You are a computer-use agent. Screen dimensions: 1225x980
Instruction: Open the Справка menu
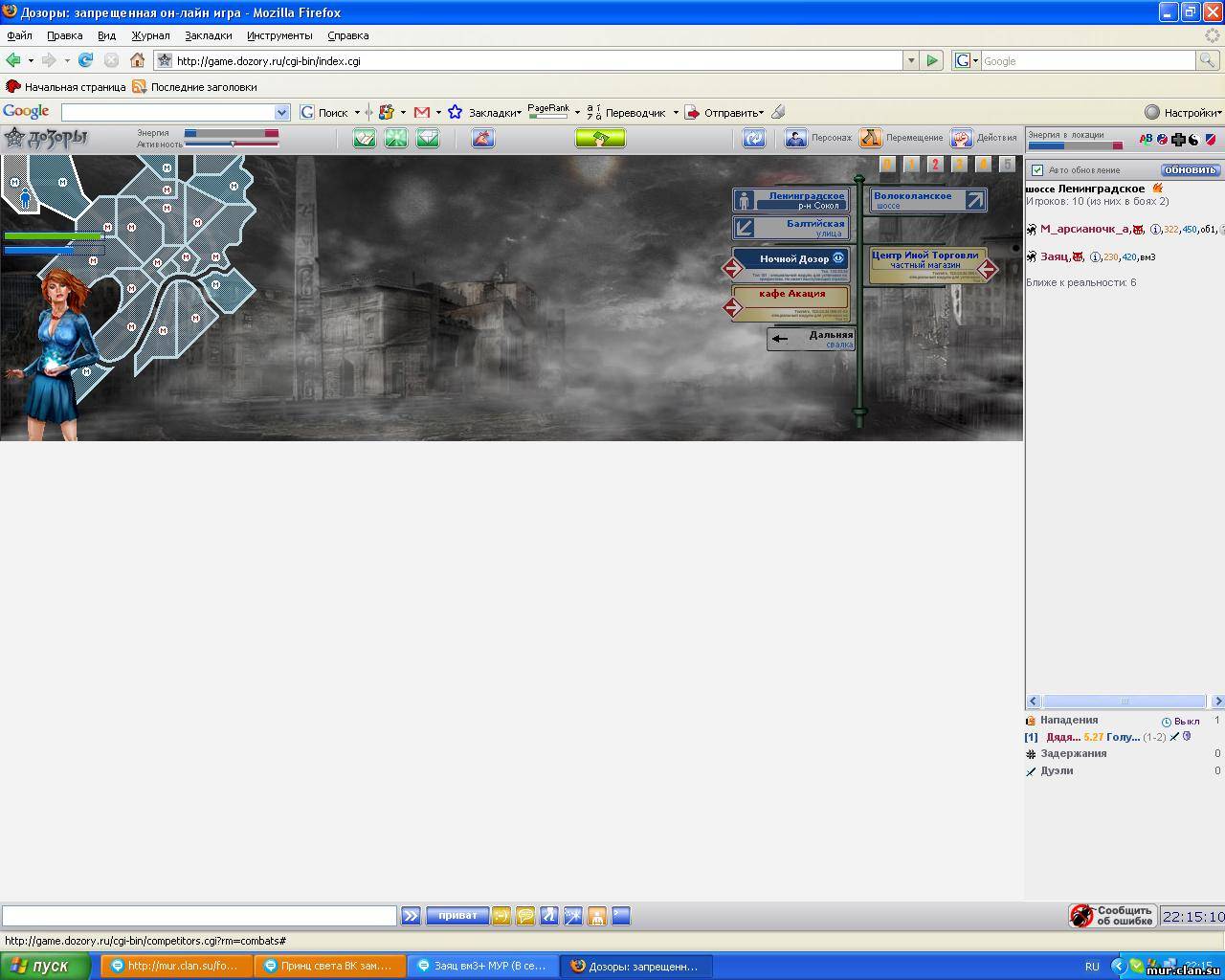pos(347,35)
